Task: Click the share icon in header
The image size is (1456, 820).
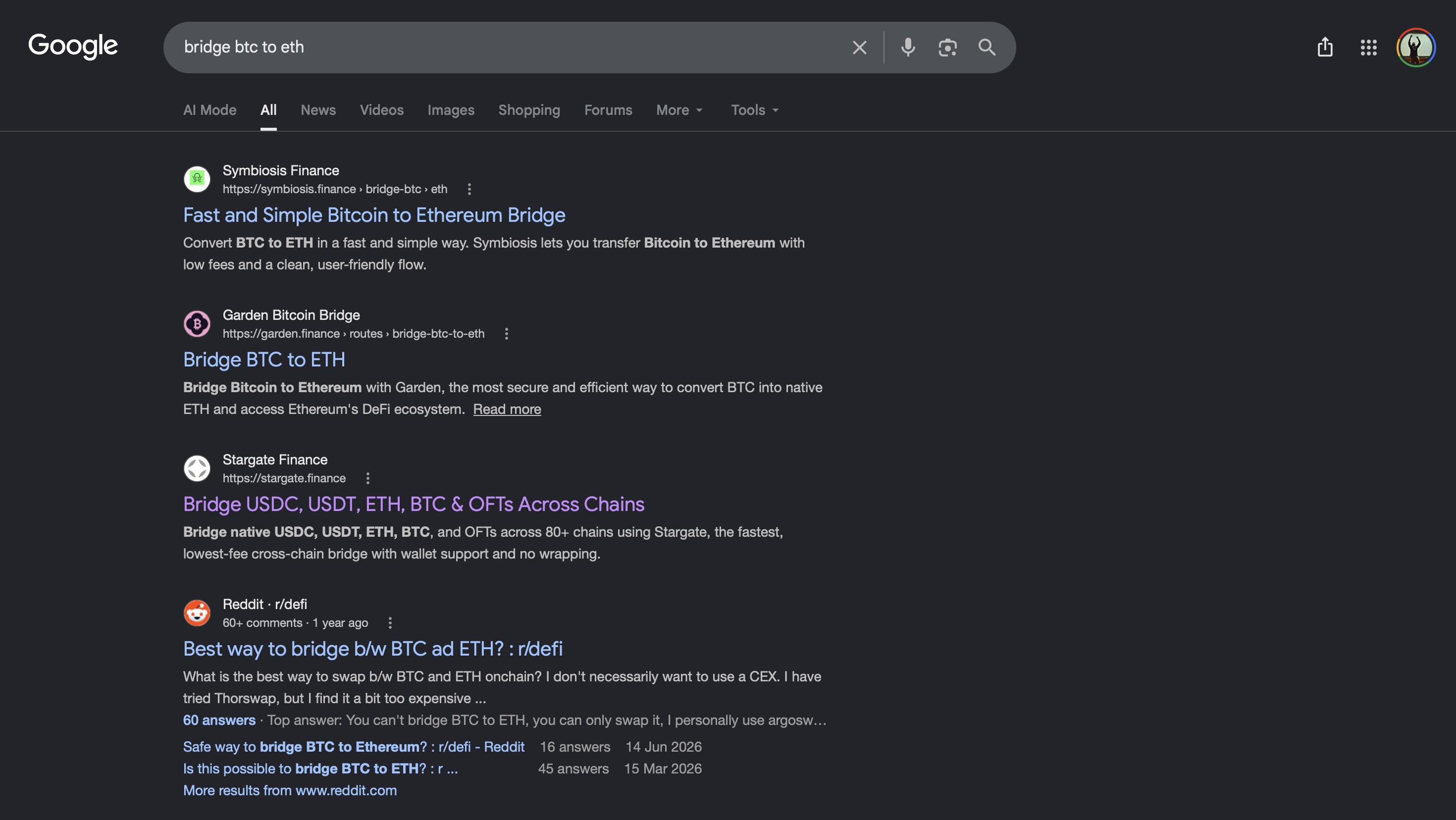Action: [x=1325, y=47]
